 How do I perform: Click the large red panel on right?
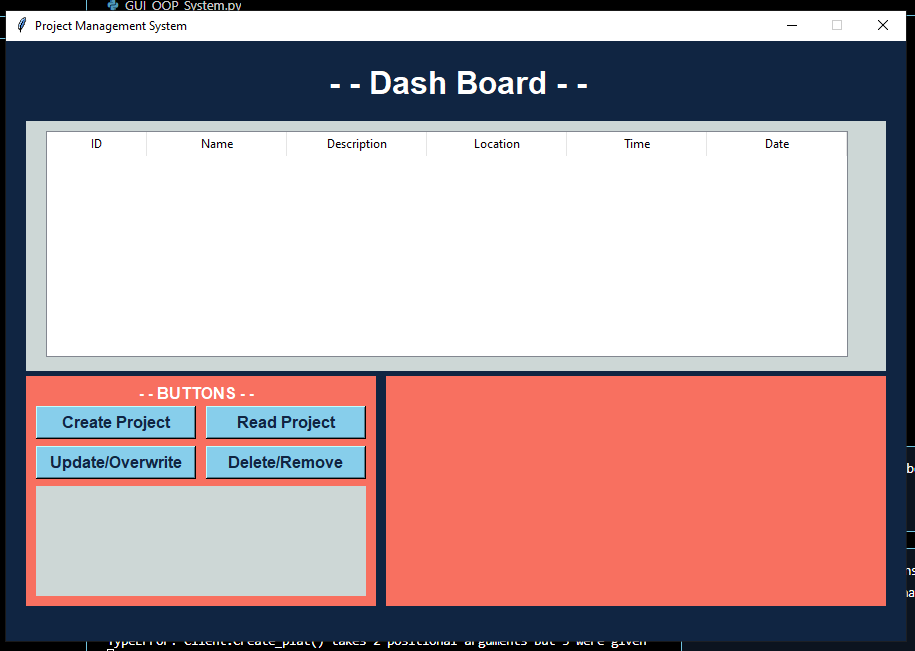(635, 490)
